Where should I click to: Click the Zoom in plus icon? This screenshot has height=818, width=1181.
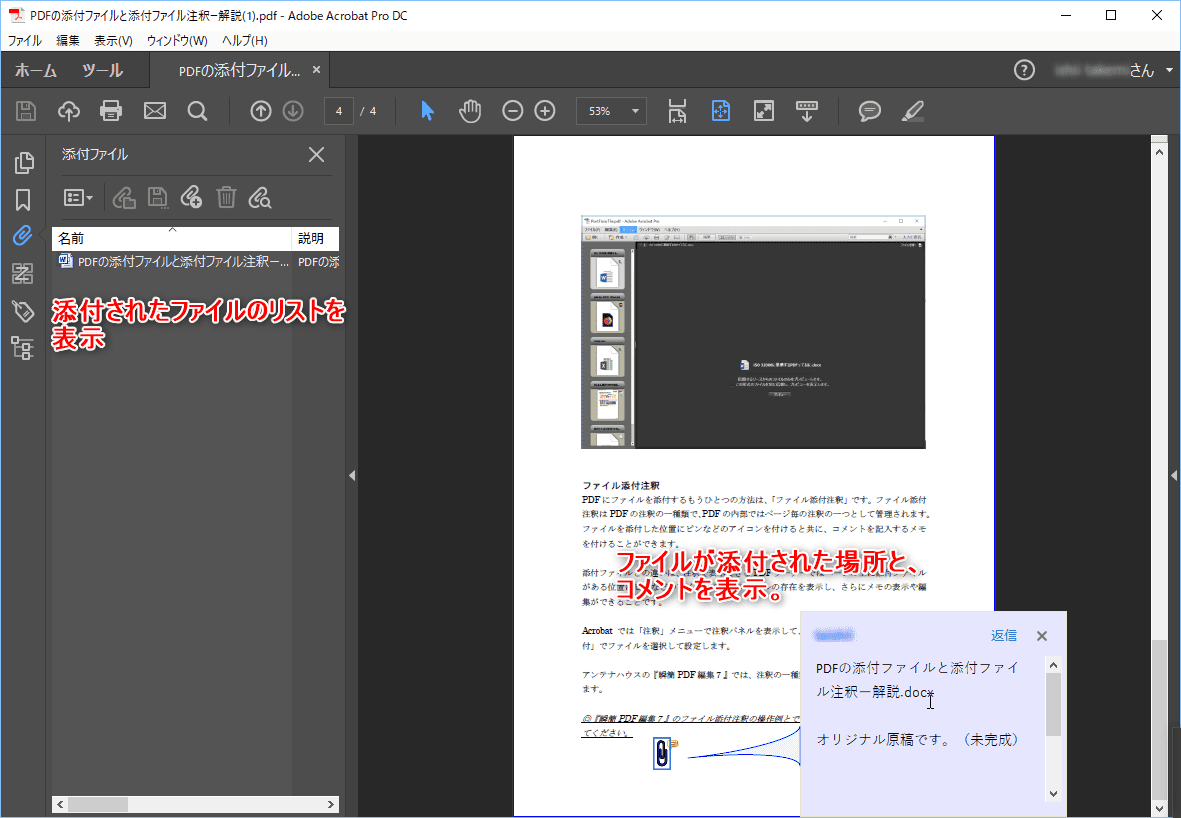pos(545,111)
